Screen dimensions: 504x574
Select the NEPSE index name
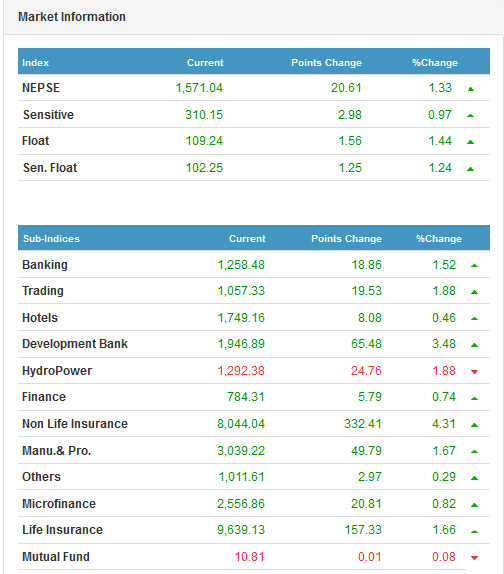pos(41,88)
